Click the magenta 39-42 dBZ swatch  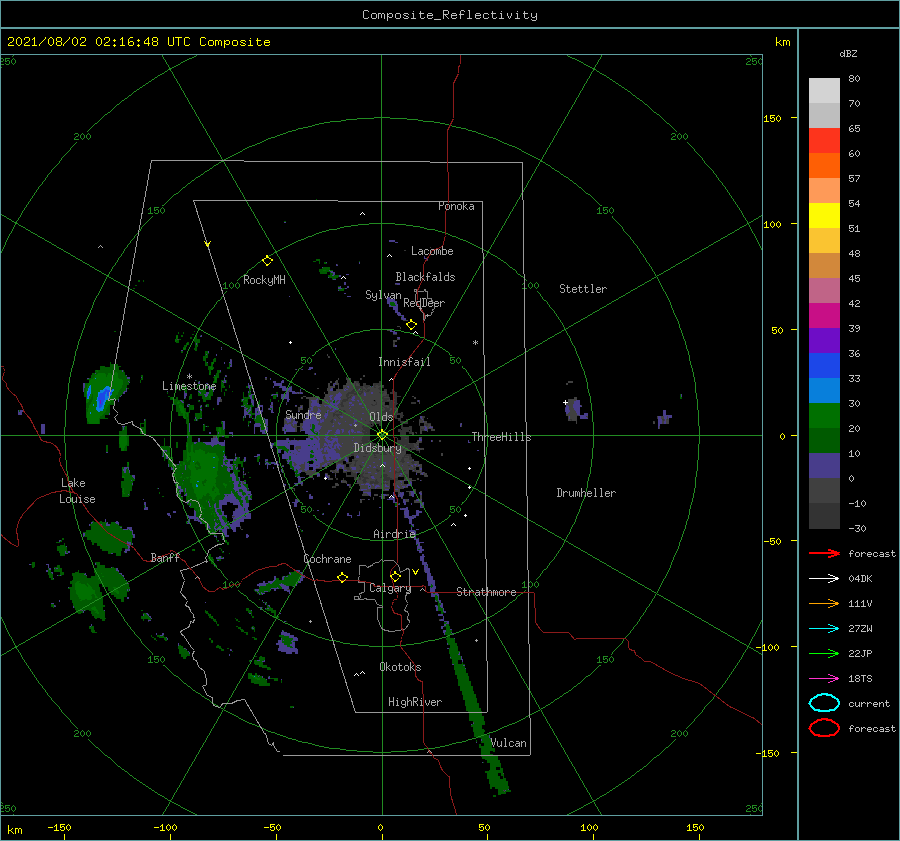click(824, 316)
